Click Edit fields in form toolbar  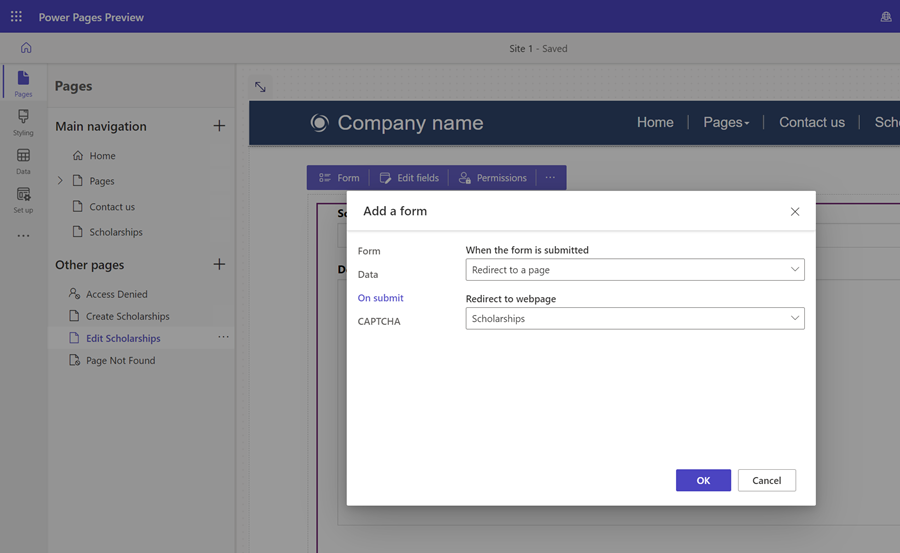pyautogui.click(x=409, y=178)
